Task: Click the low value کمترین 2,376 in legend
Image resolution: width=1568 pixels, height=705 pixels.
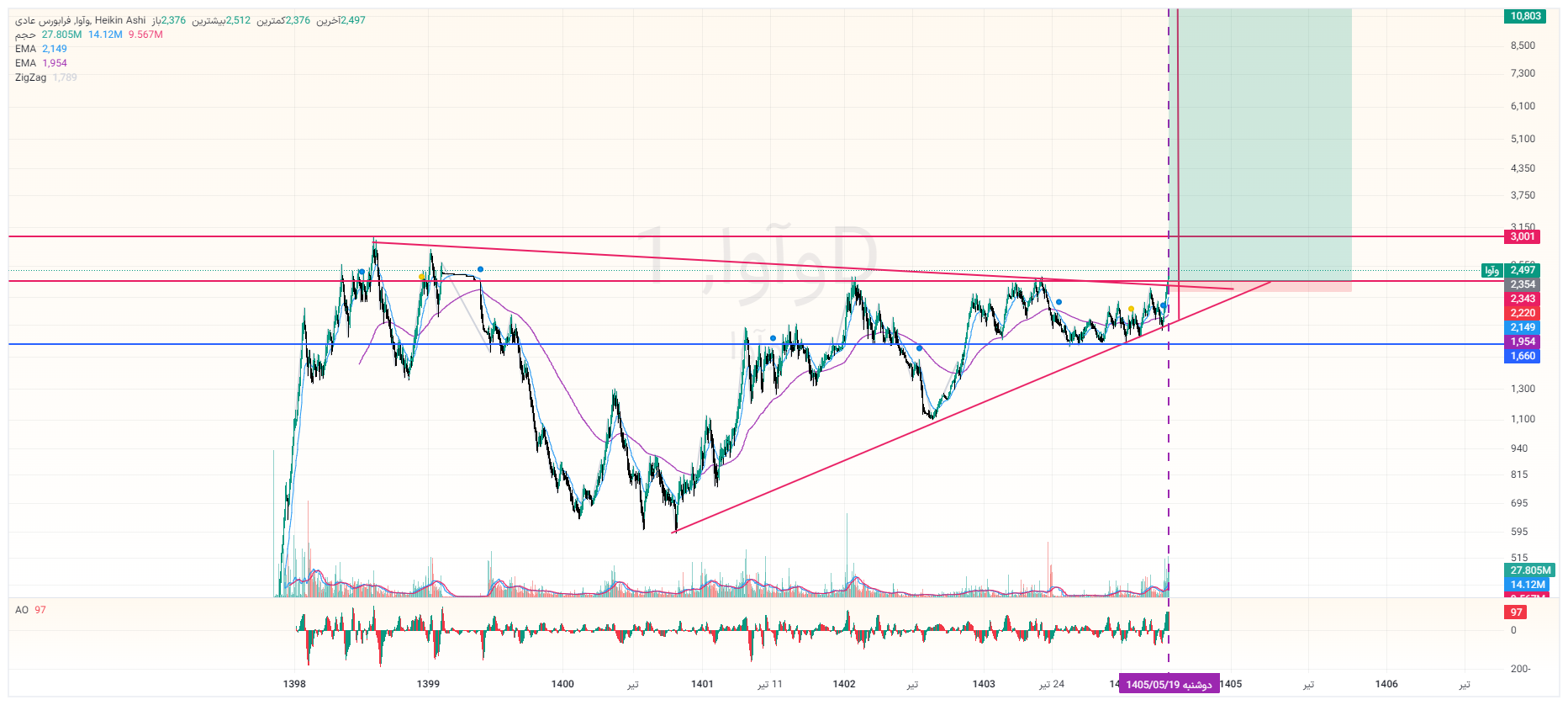Action: [x=283, y=20]
